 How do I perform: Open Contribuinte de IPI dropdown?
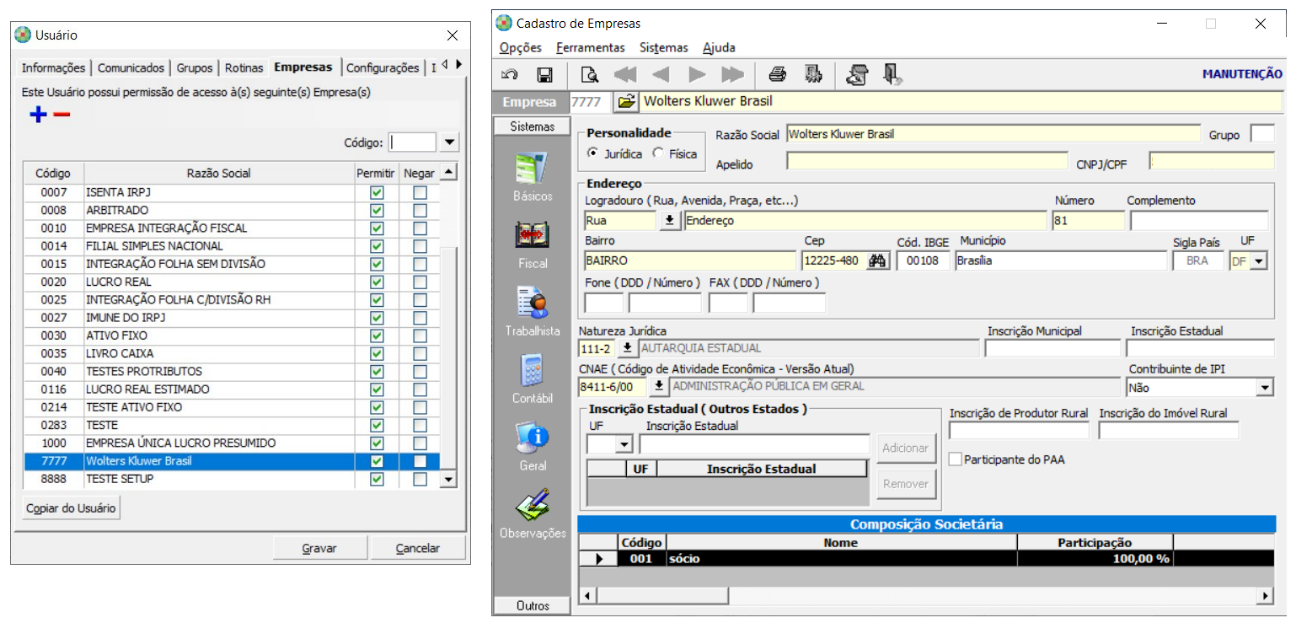pyautogui.click(x=1266, y=387)
